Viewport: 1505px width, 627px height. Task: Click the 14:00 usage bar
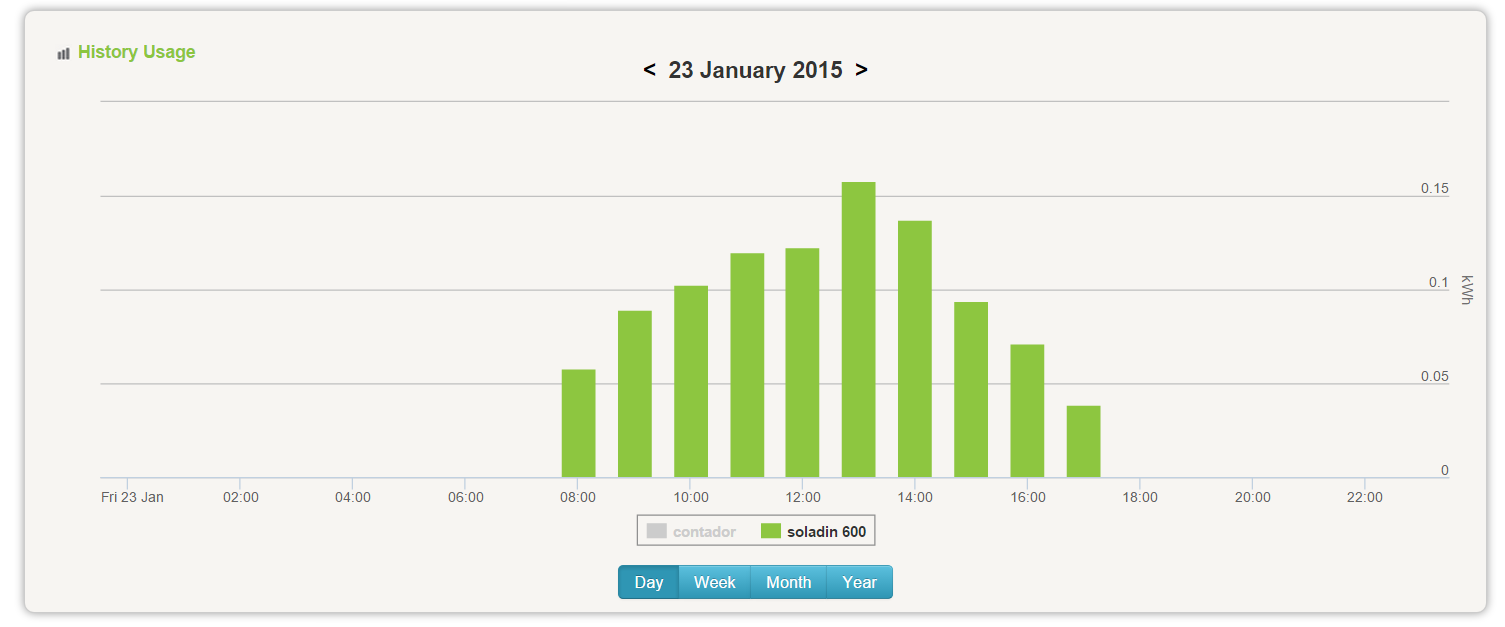pyautogui.click(x=915, y=349)
